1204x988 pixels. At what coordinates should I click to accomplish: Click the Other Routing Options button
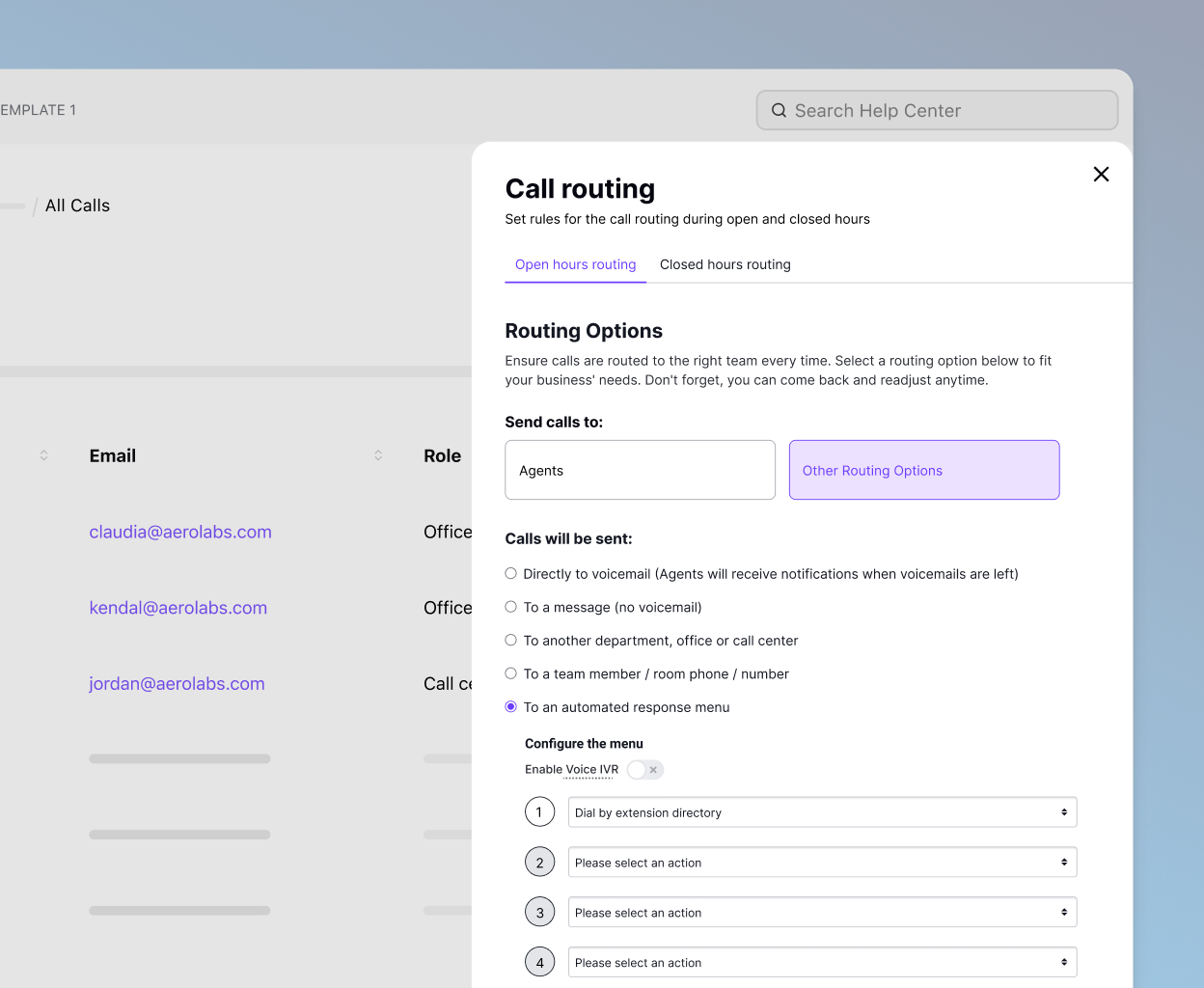(923, 470)
